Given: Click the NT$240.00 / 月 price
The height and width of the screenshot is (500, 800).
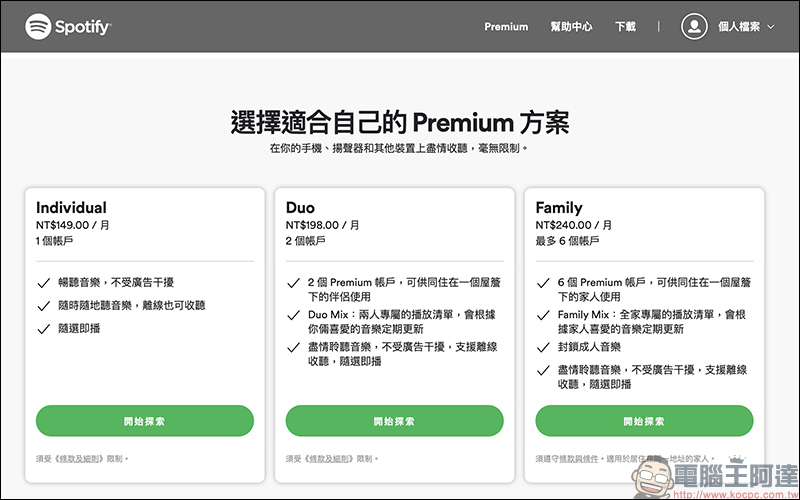Looking at the screenshot, I should [574, 225].
